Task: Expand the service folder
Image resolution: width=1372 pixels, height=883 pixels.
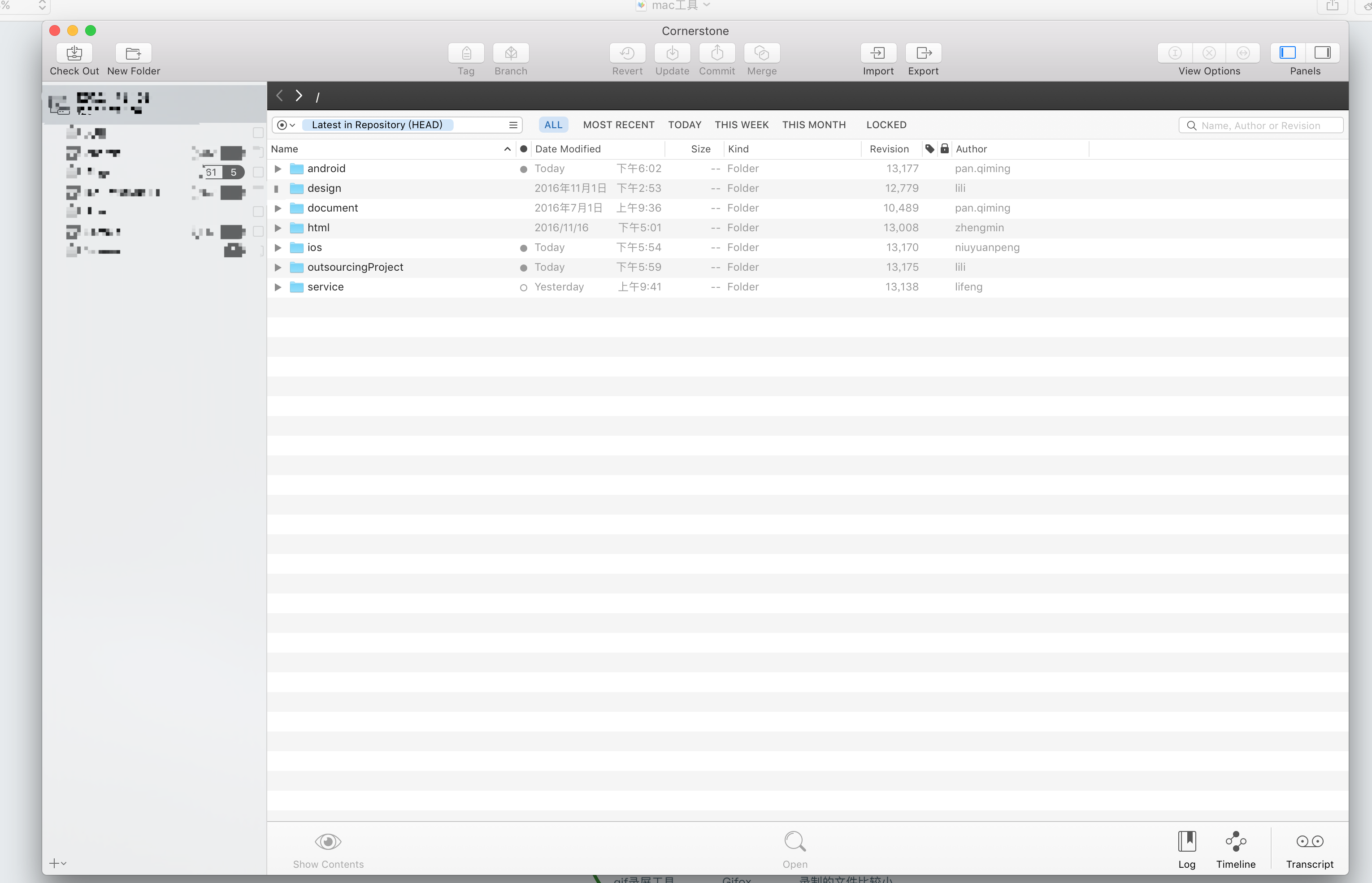Action: (278, 287)
